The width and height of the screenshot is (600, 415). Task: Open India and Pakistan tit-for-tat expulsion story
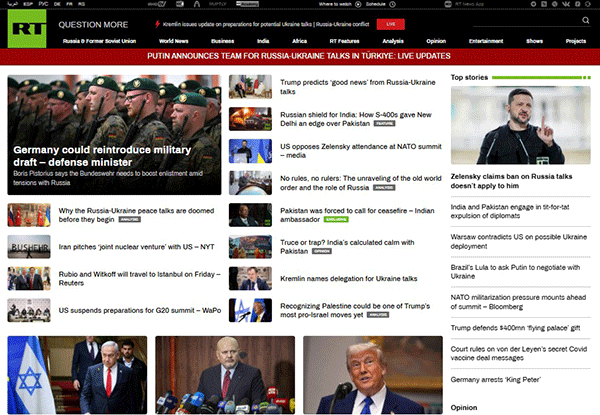(x=510, y=211)
